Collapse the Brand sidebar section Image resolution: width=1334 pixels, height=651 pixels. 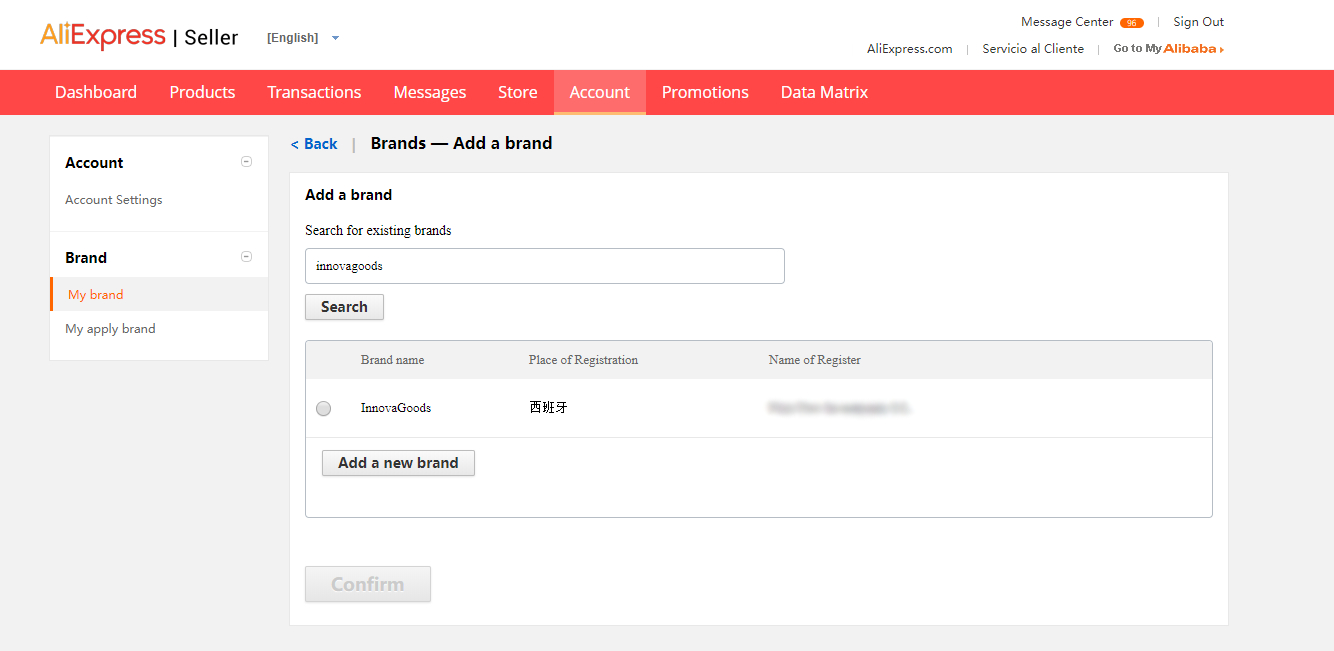[246, 257]
